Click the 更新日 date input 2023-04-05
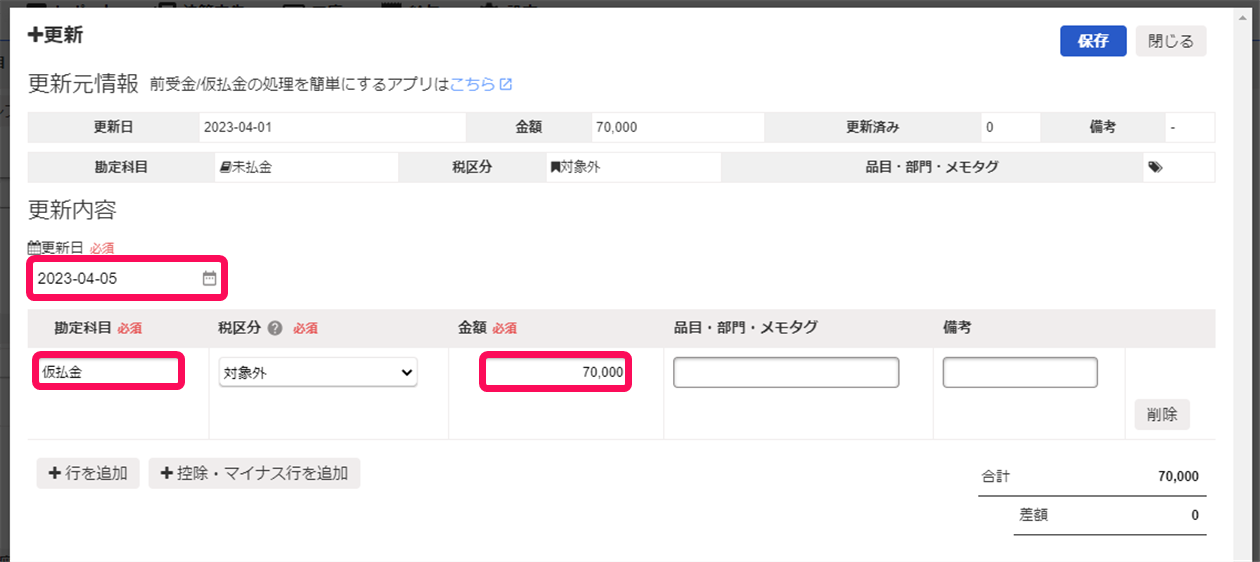The image size is (1260, 562). pyautogui.click(x=127, y=279)
